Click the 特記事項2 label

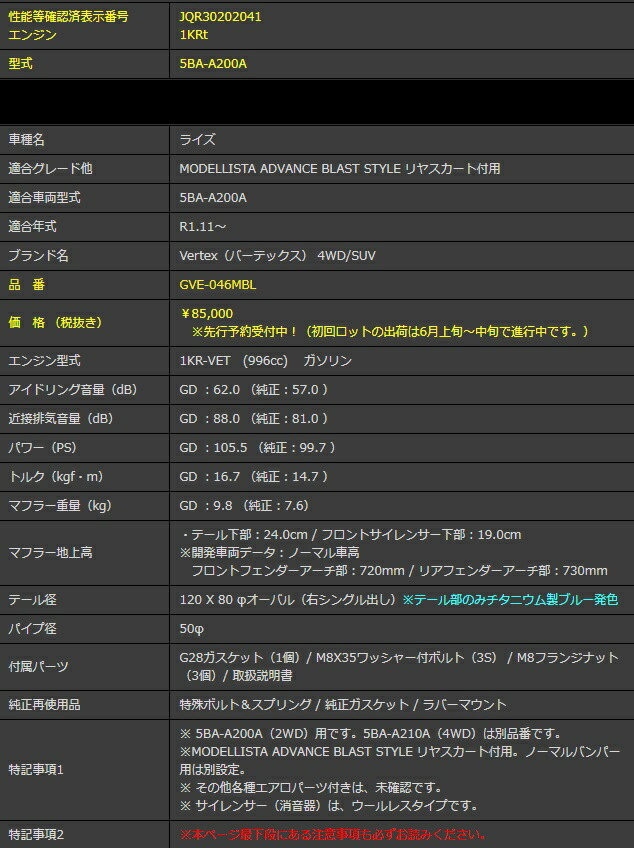tap(36, 835)
